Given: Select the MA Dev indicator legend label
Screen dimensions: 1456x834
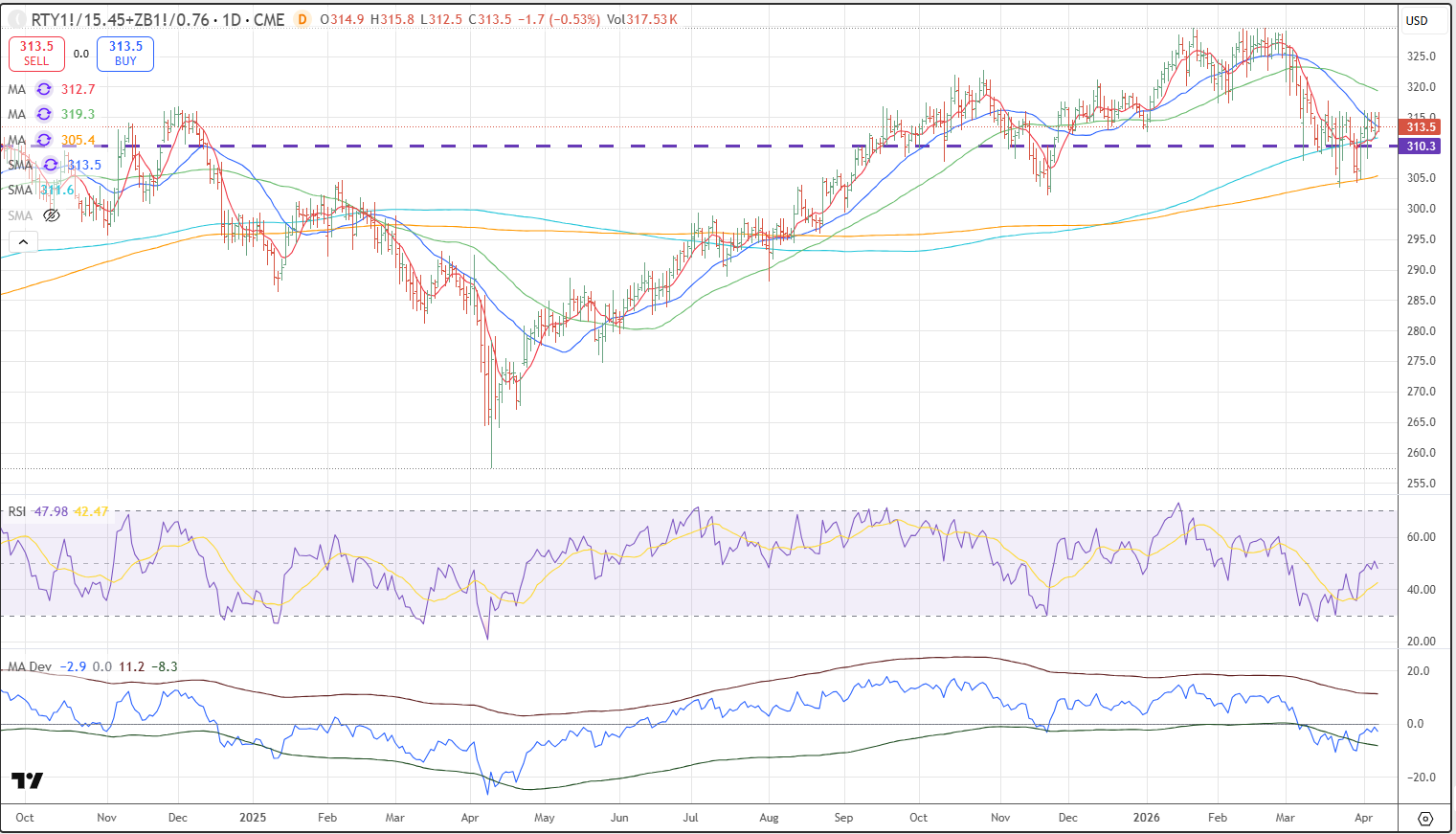Looking at the screenshot, I should (30, 666).
